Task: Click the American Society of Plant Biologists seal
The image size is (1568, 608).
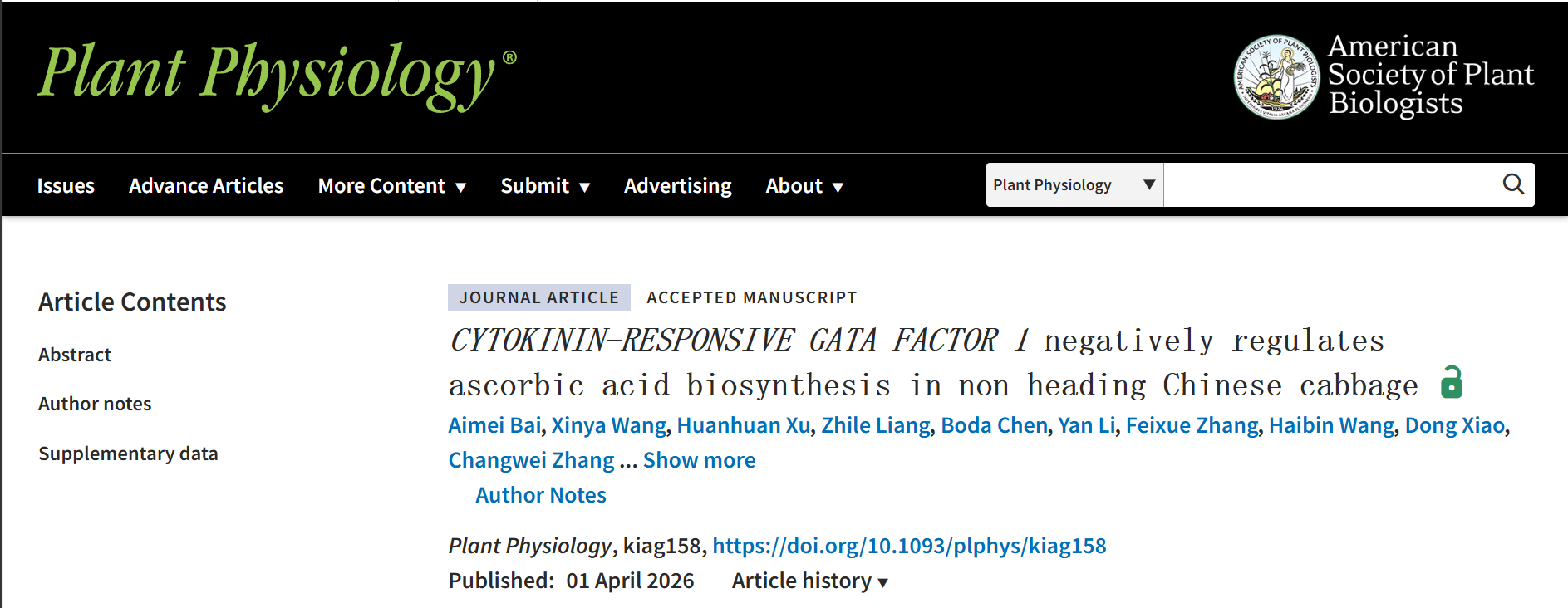Action: click(1276, 76)
